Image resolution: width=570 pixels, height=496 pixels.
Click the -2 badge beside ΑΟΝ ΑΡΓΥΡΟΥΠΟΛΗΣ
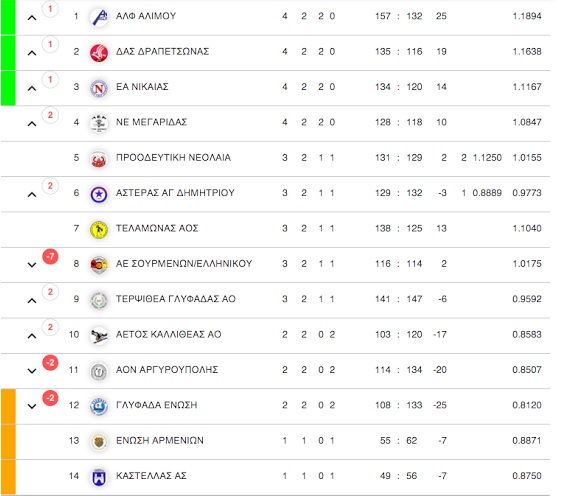(x=50, y=363)
